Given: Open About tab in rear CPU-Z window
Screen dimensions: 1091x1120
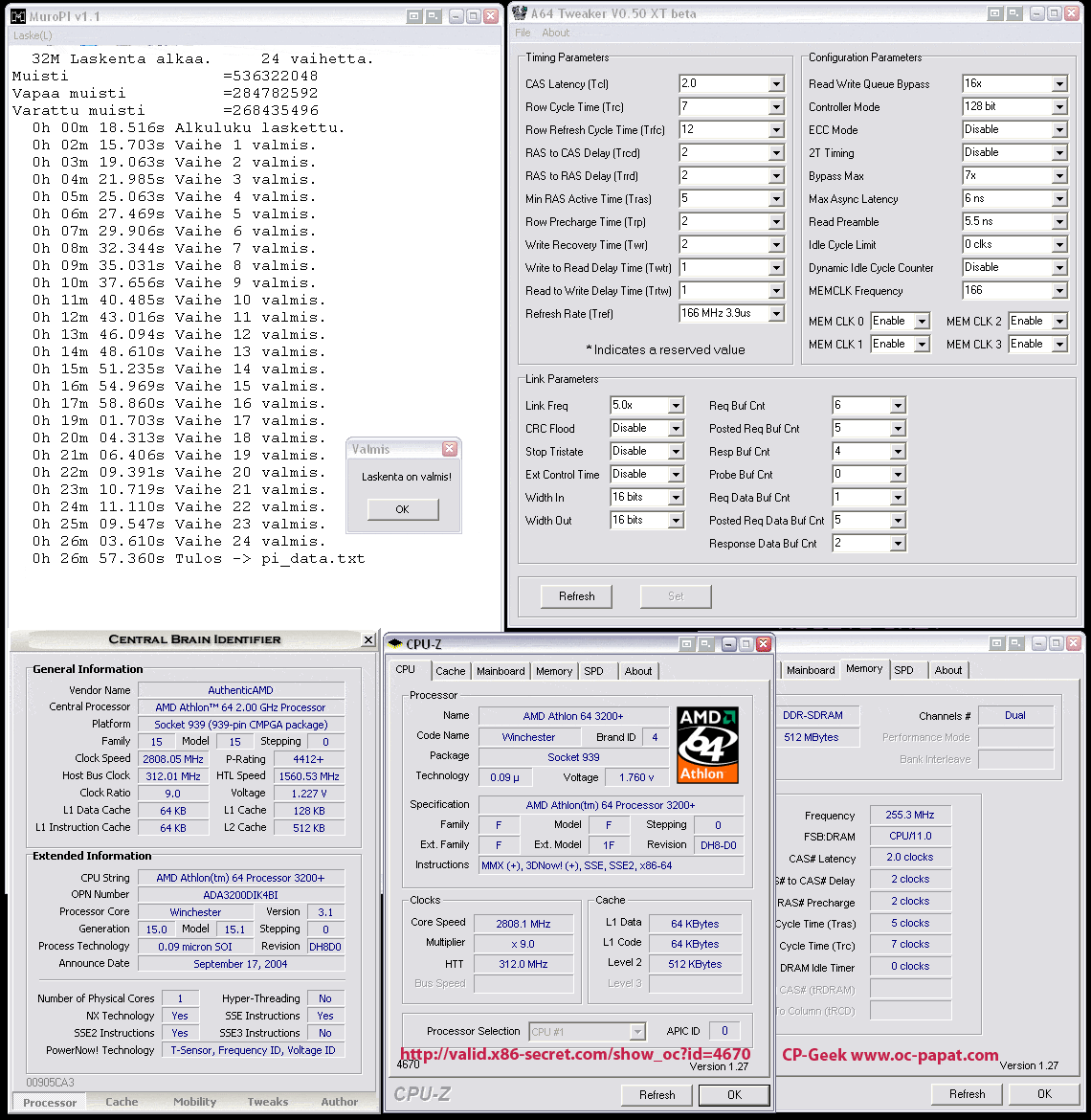Looking at the screenshot, I should coord(948,670).
